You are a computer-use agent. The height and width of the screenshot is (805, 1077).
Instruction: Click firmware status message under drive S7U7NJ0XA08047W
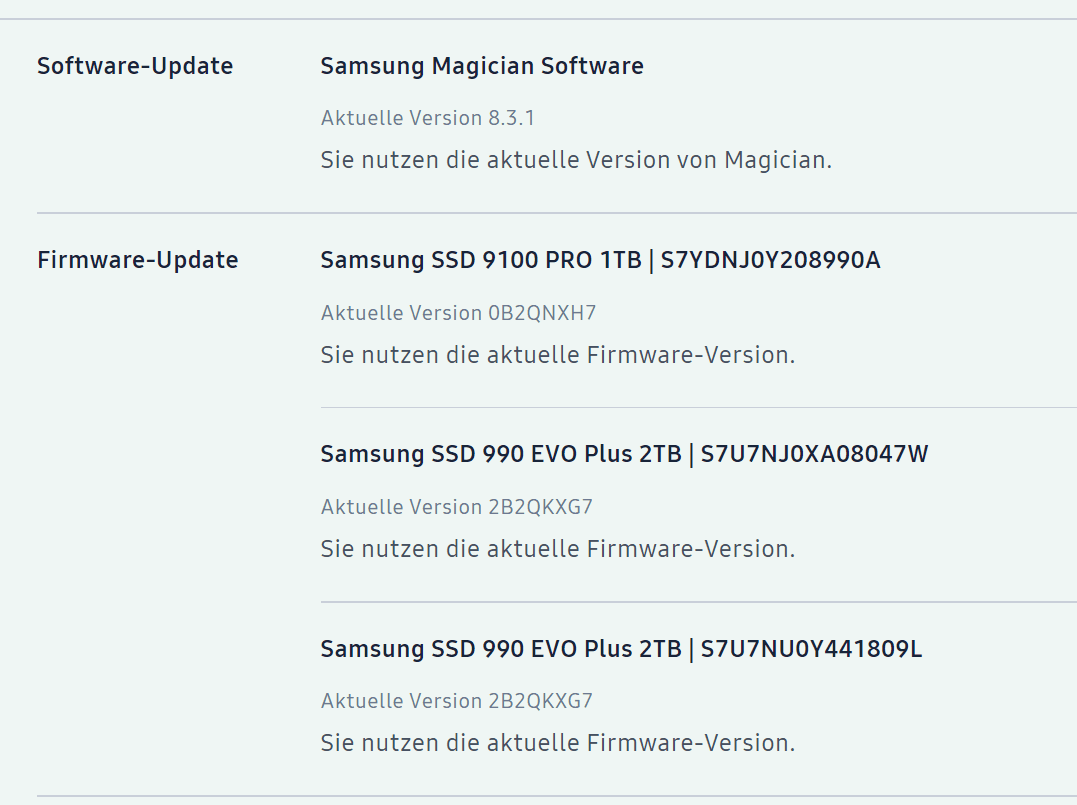pyautogui.click(x=558, y=549)
